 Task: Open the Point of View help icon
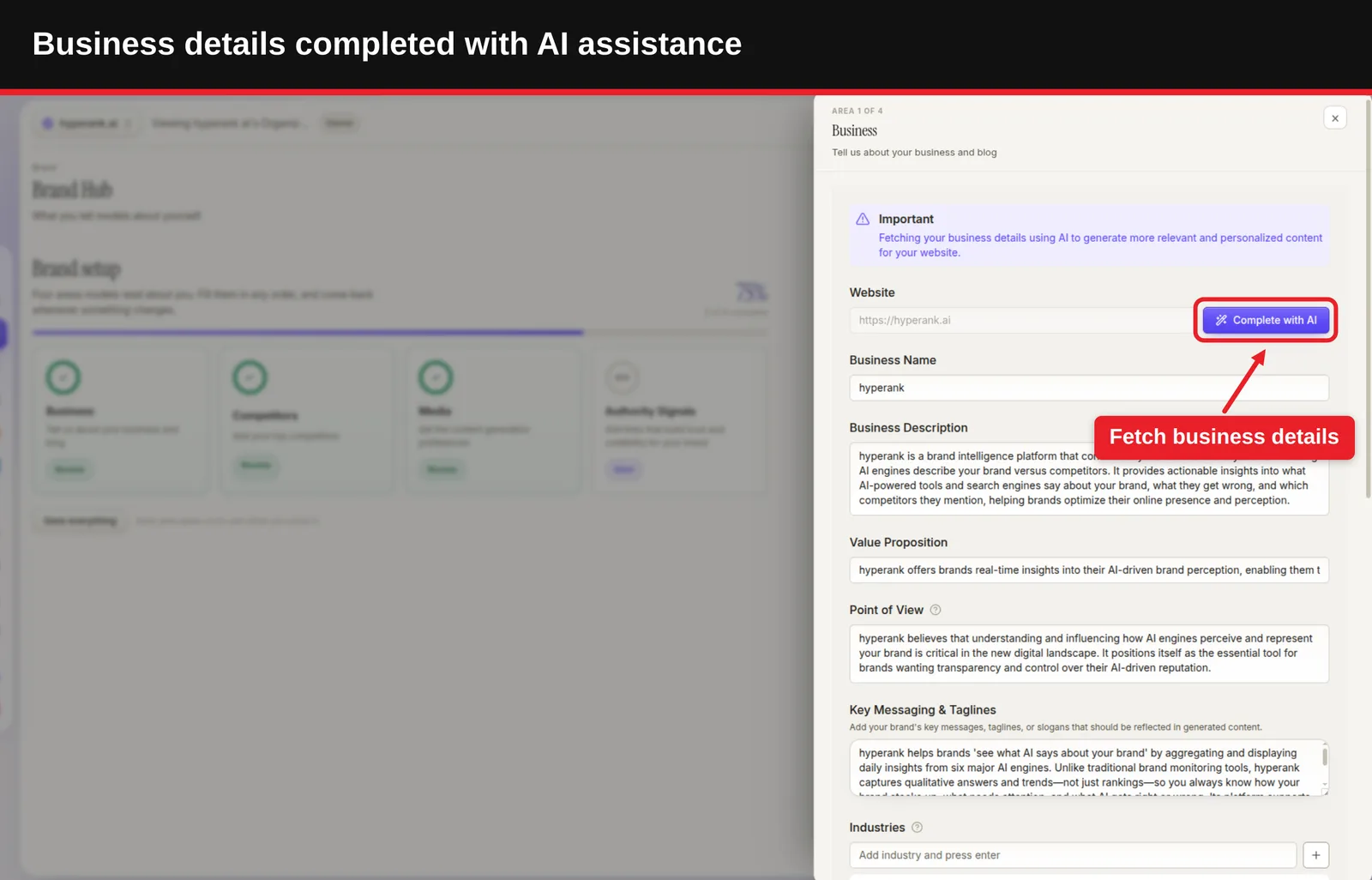click(936, 610)
